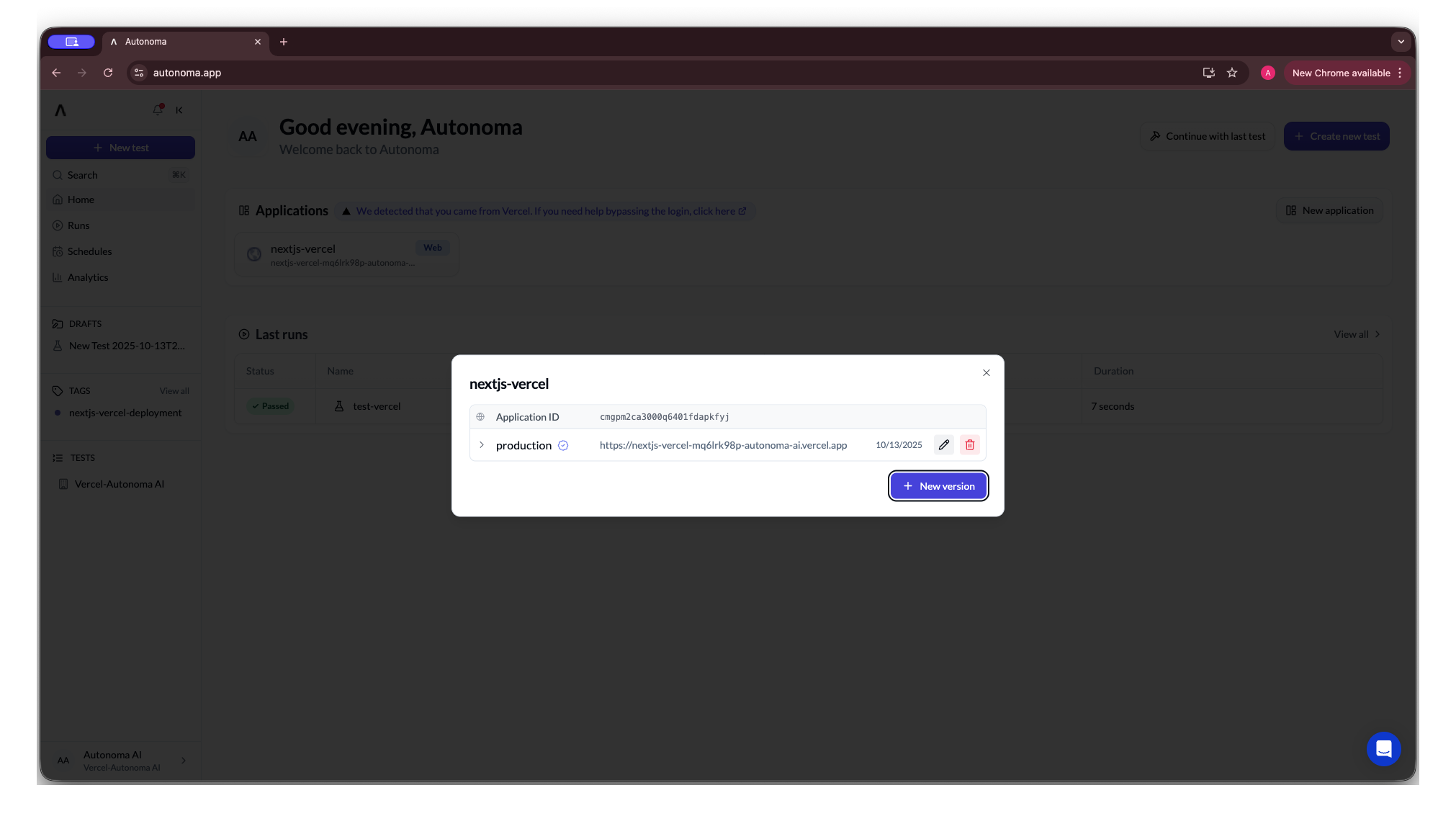Open the chat support bubble

(x=1383, y=749)
